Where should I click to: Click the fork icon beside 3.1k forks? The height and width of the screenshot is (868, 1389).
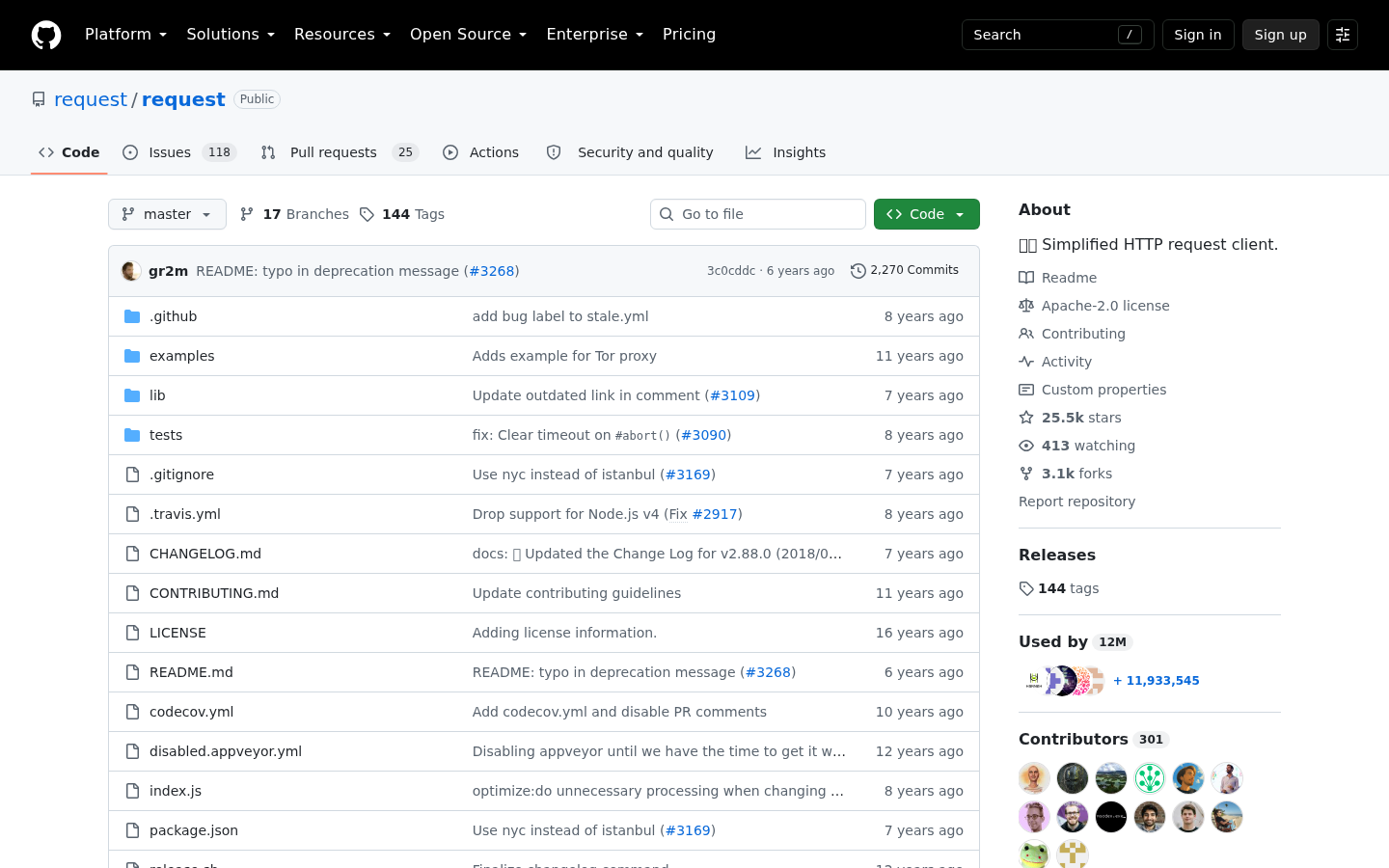pos(1026,474)
